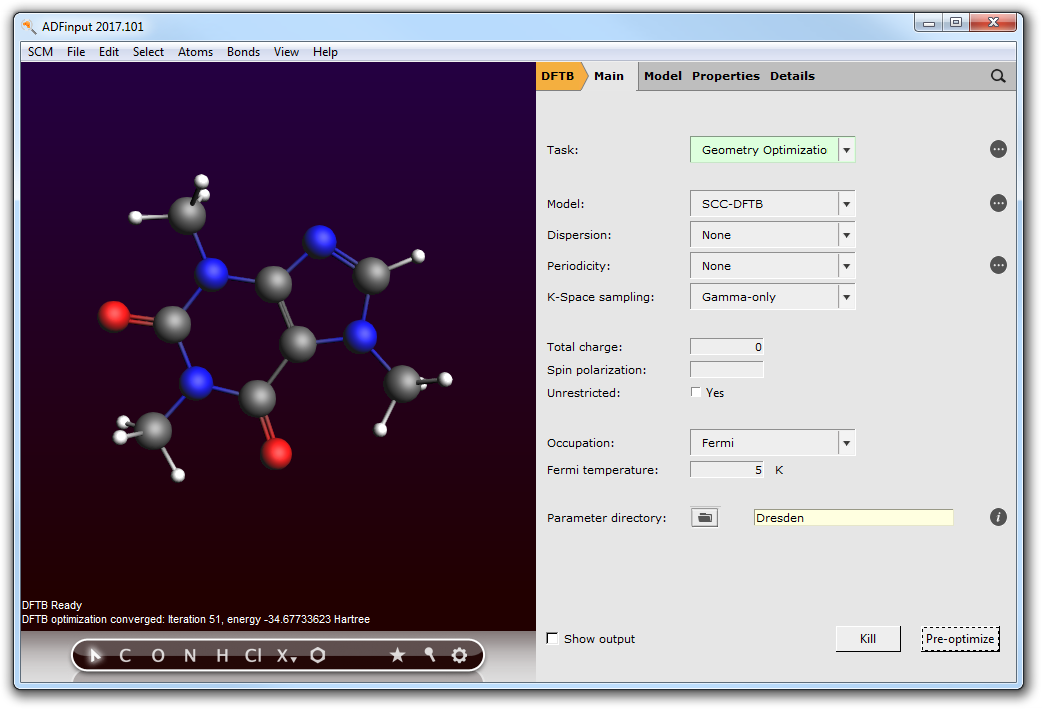1042x709 pixels.
Task: Open the Edit menu
Action: click(x=109, y=52)
